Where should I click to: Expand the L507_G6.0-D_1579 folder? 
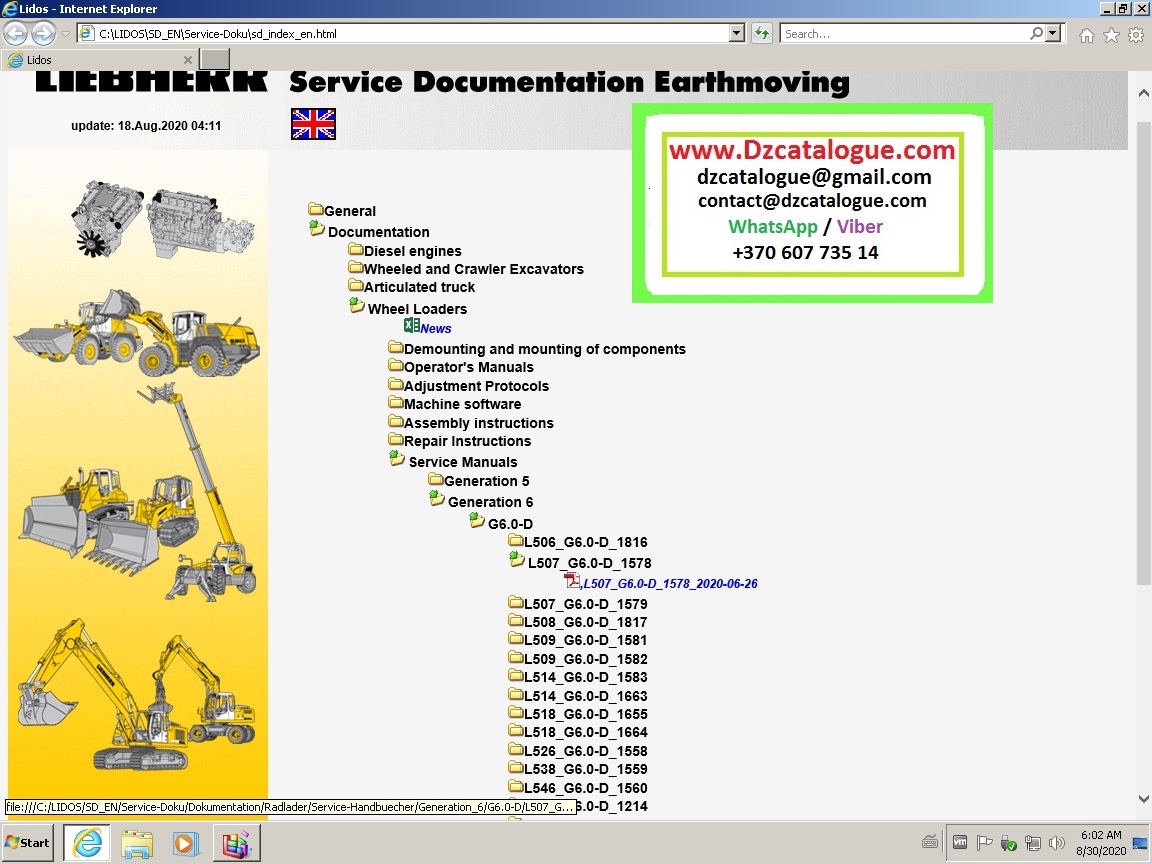586,604
